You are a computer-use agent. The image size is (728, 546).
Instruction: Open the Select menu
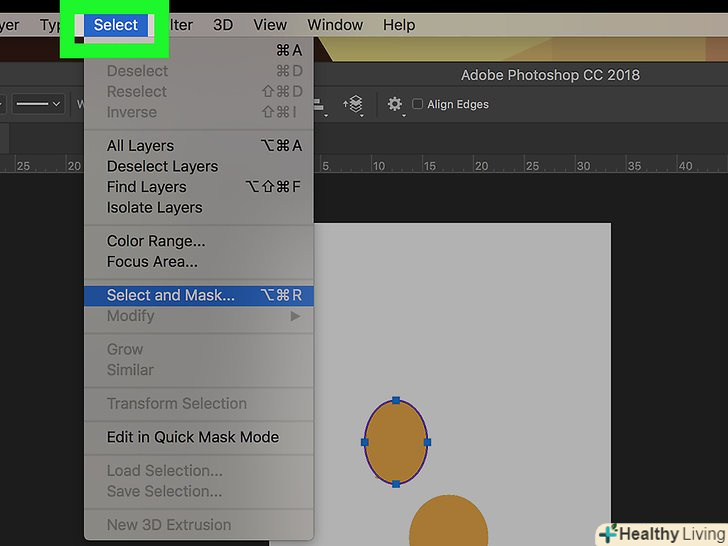115,25
